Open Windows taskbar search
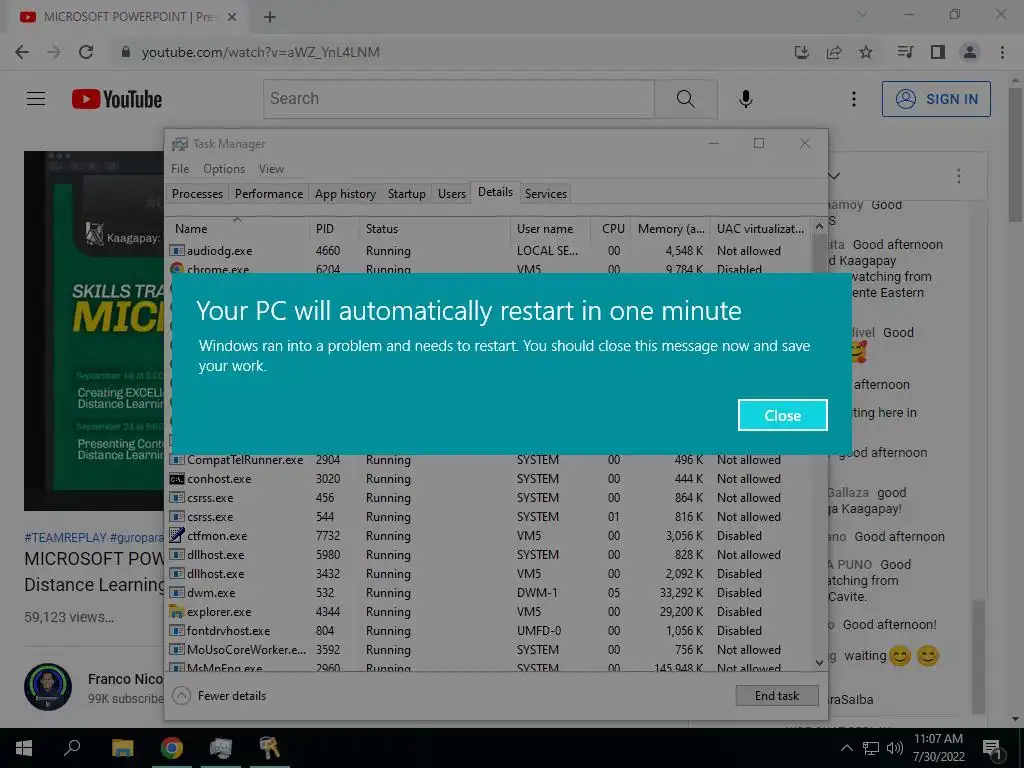Image resolution: width=1024 pixels, height=768 pixels. 72,748
